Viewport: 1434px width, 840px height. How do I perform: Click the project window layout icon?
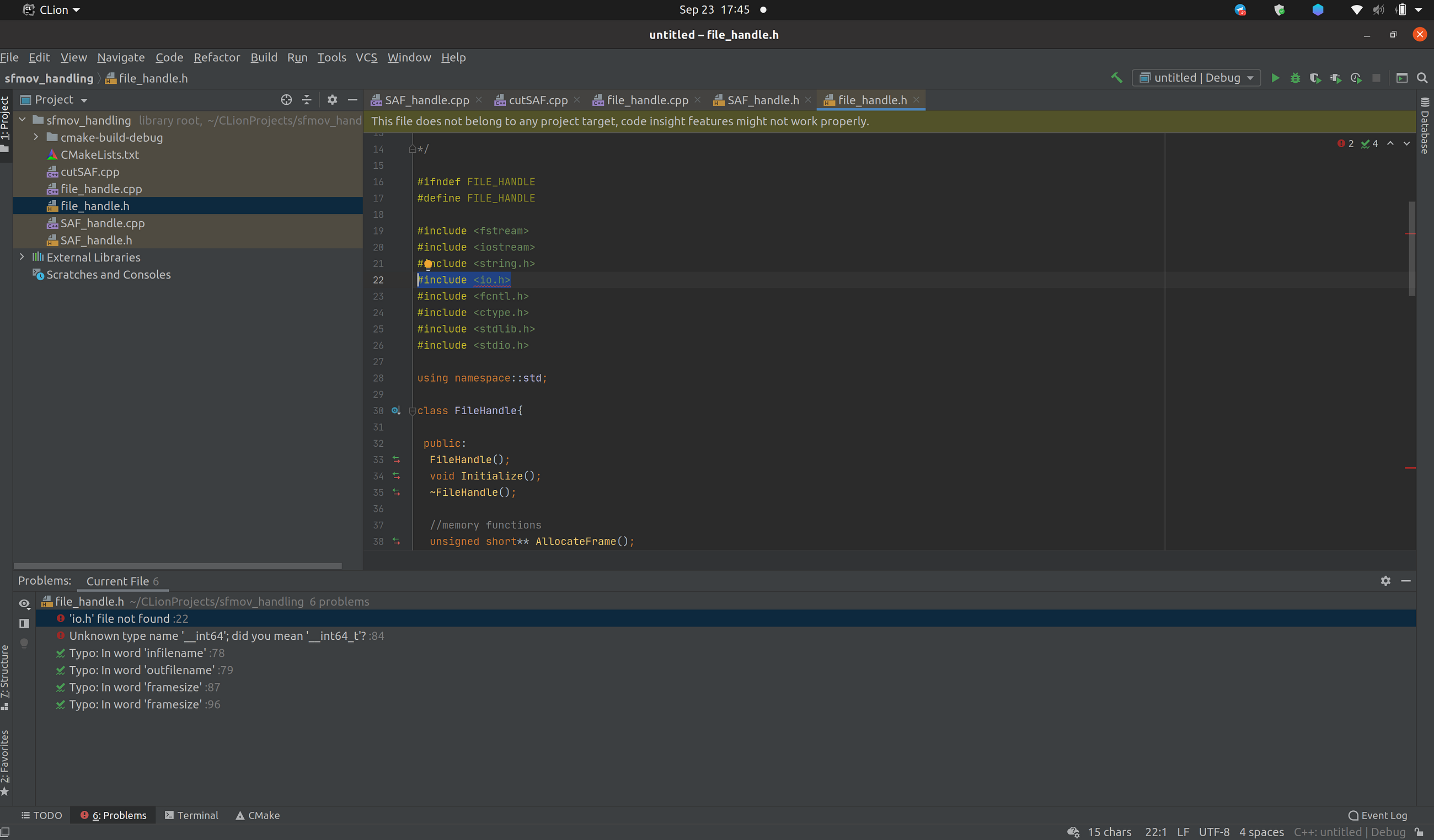(x=1401, y=78)
